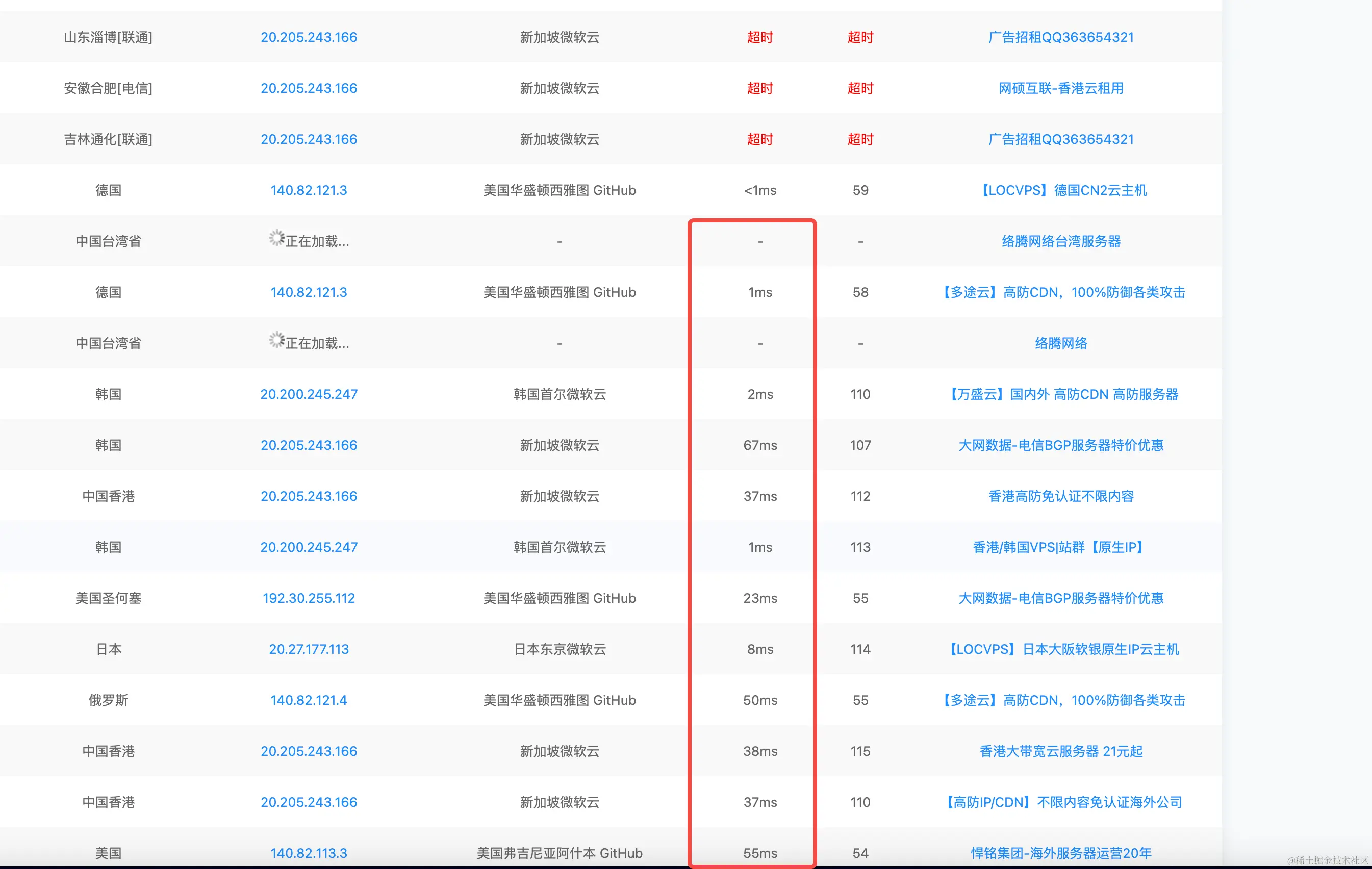
Task: Click the 67ms response time cell
Action: [759, 445]
